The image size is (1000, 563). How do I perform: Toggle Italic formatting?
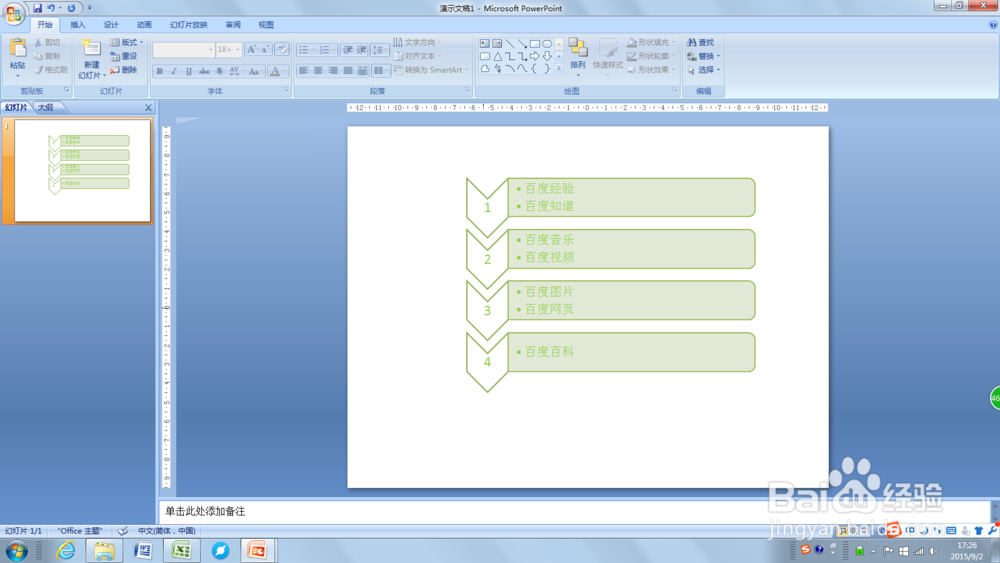[173, 71]
